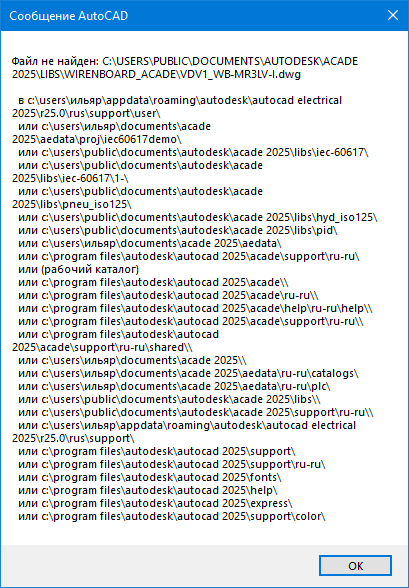
Task: Click the path ending in autocad 2025\fonts\
Action: click(150, 477)
